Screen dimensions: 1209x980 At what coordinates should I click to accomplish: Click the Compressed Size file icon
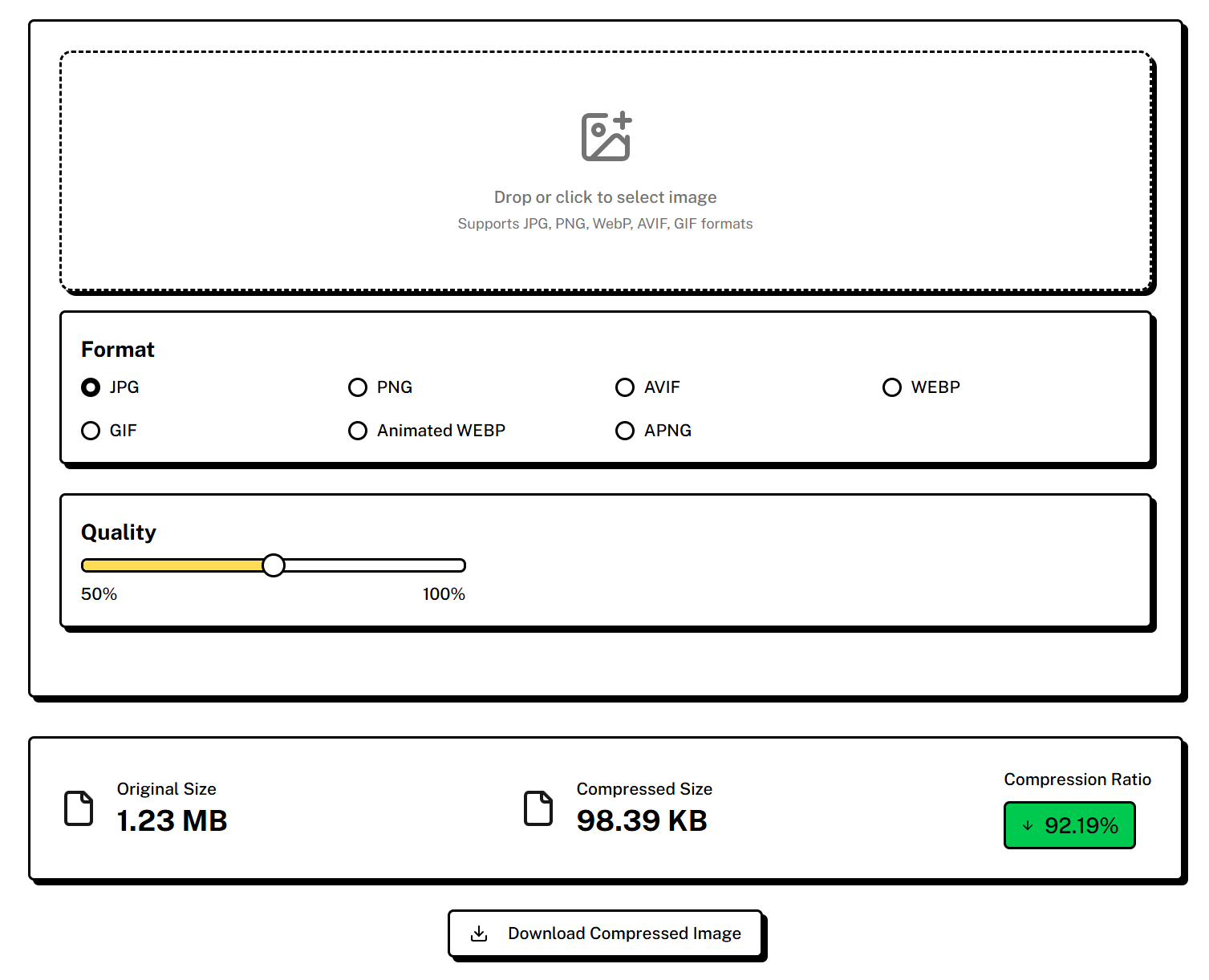pyautogui.click(x=538, y=808)
